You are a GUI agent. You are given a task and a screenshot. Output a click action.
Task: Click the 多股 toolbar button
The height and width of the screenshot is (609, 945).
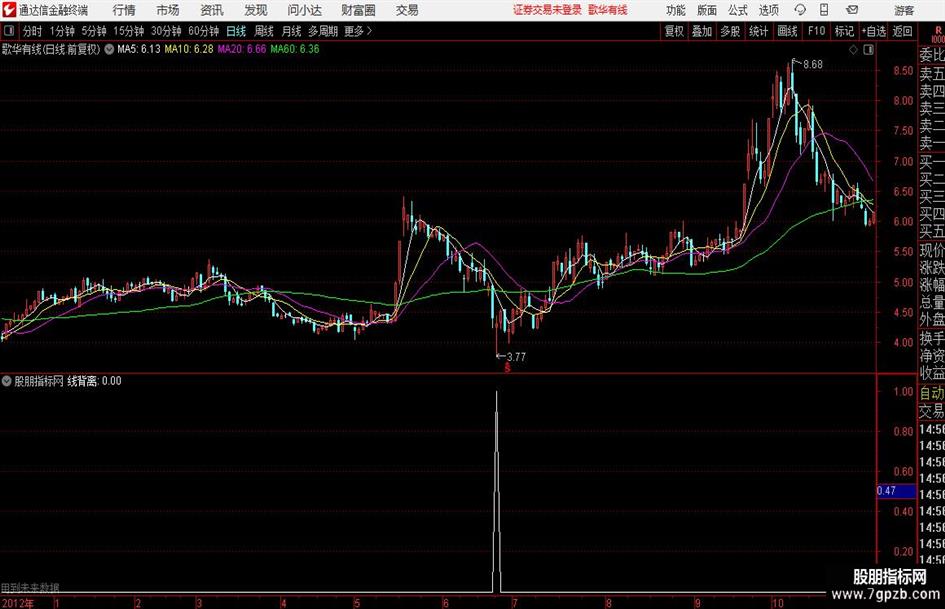click(x=730, y=31)
